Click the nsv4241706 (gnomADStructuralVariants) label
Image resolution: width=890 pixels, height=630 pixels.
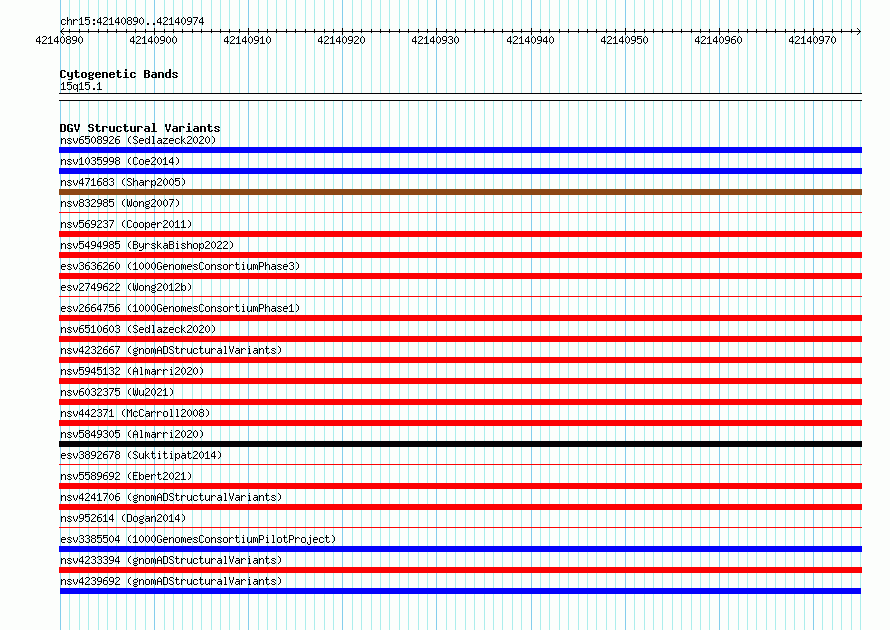pyautogui.click(x=171, y=497)
